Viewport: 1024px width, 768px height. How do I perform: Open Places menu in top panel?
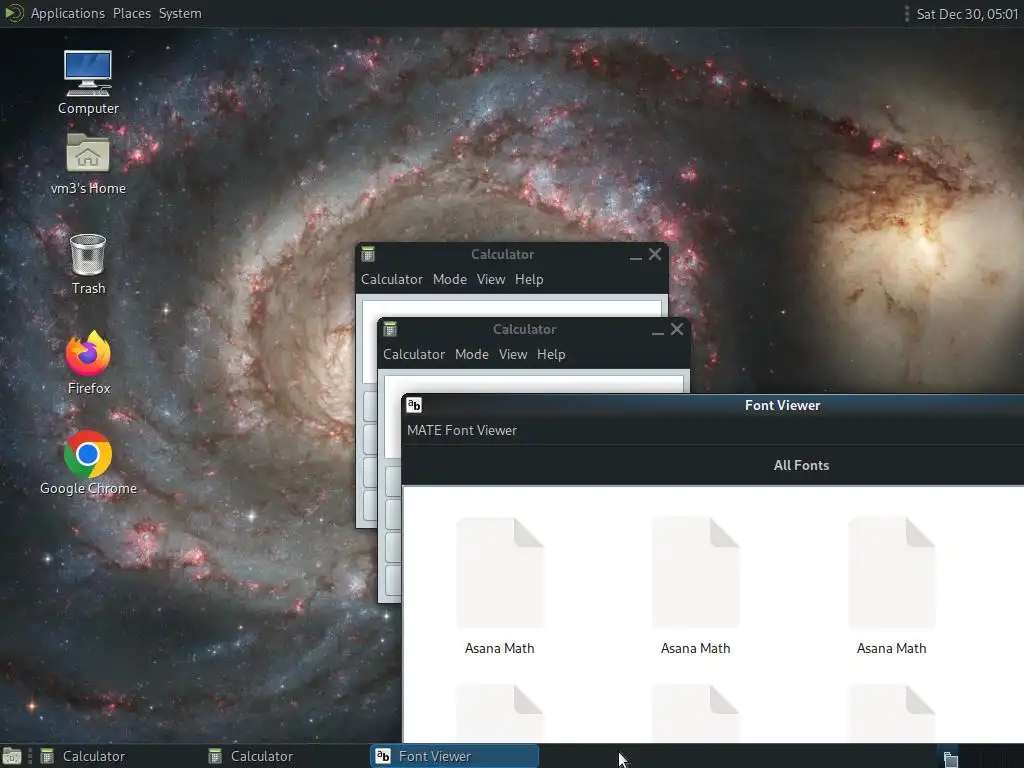[132, 13]
